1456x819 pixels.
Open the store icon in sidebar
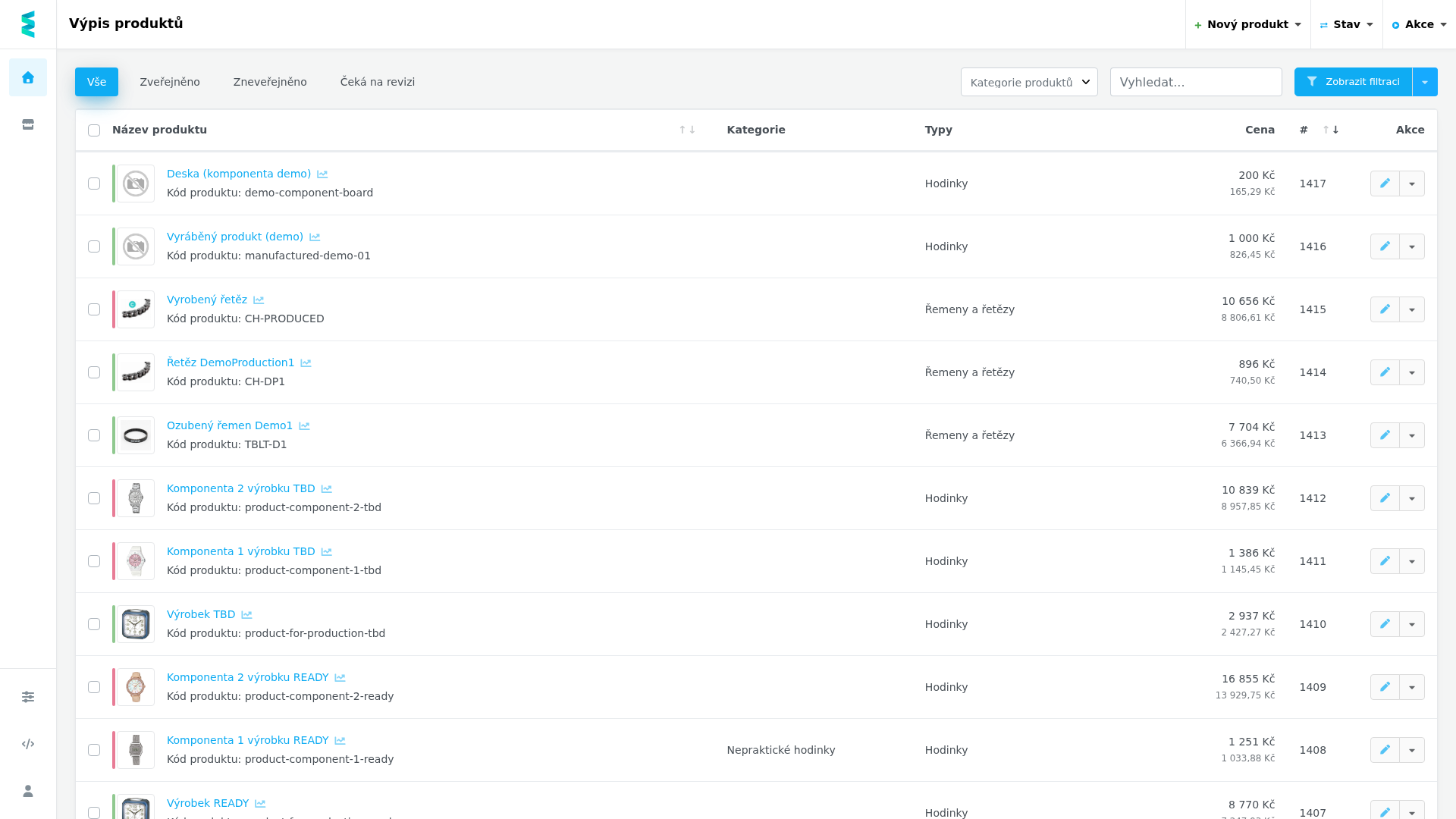(28, 124)
